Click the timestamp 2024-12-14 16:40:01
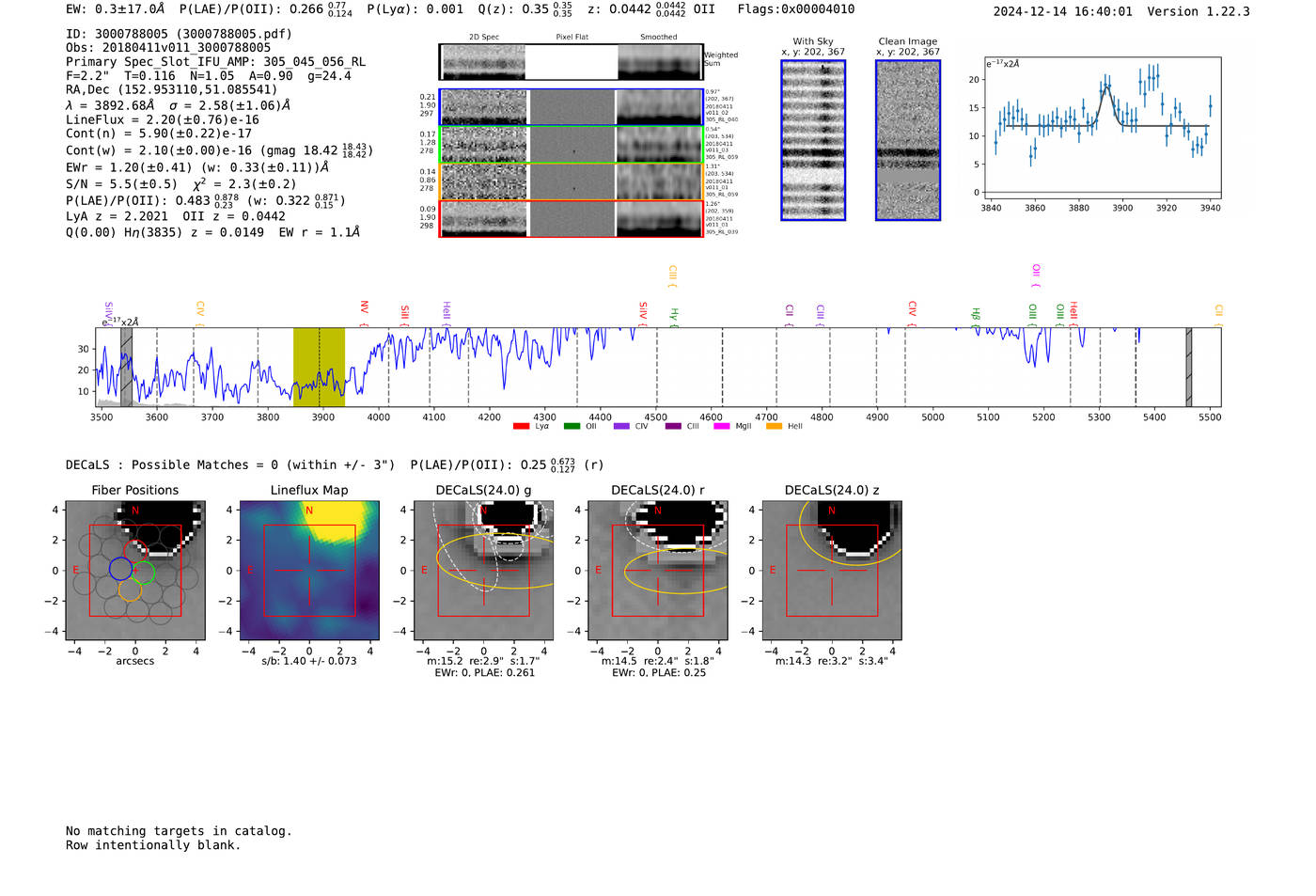This screenshot has height=896, width=1316. pos(1063,11)
